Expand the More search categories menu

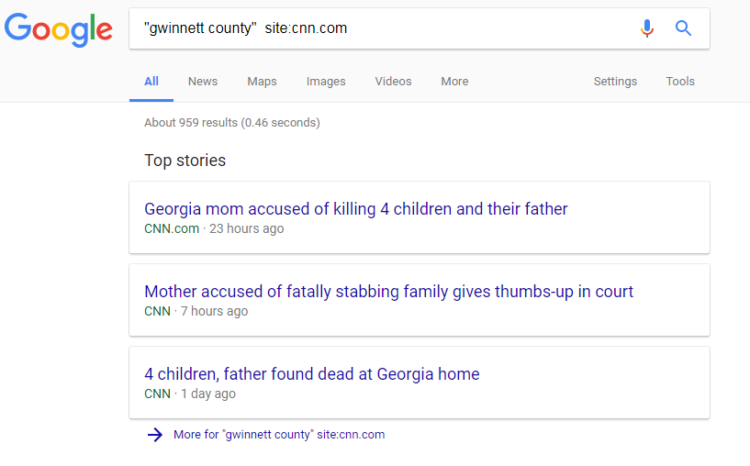[x=454, y=81]
